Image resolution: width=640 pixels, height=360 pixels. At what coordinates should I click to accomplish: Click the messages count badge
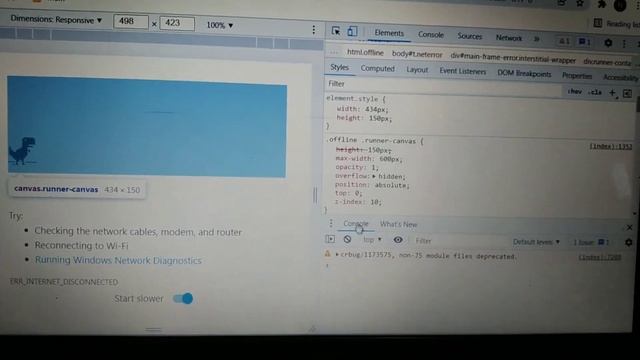click(x=584, y=42)
